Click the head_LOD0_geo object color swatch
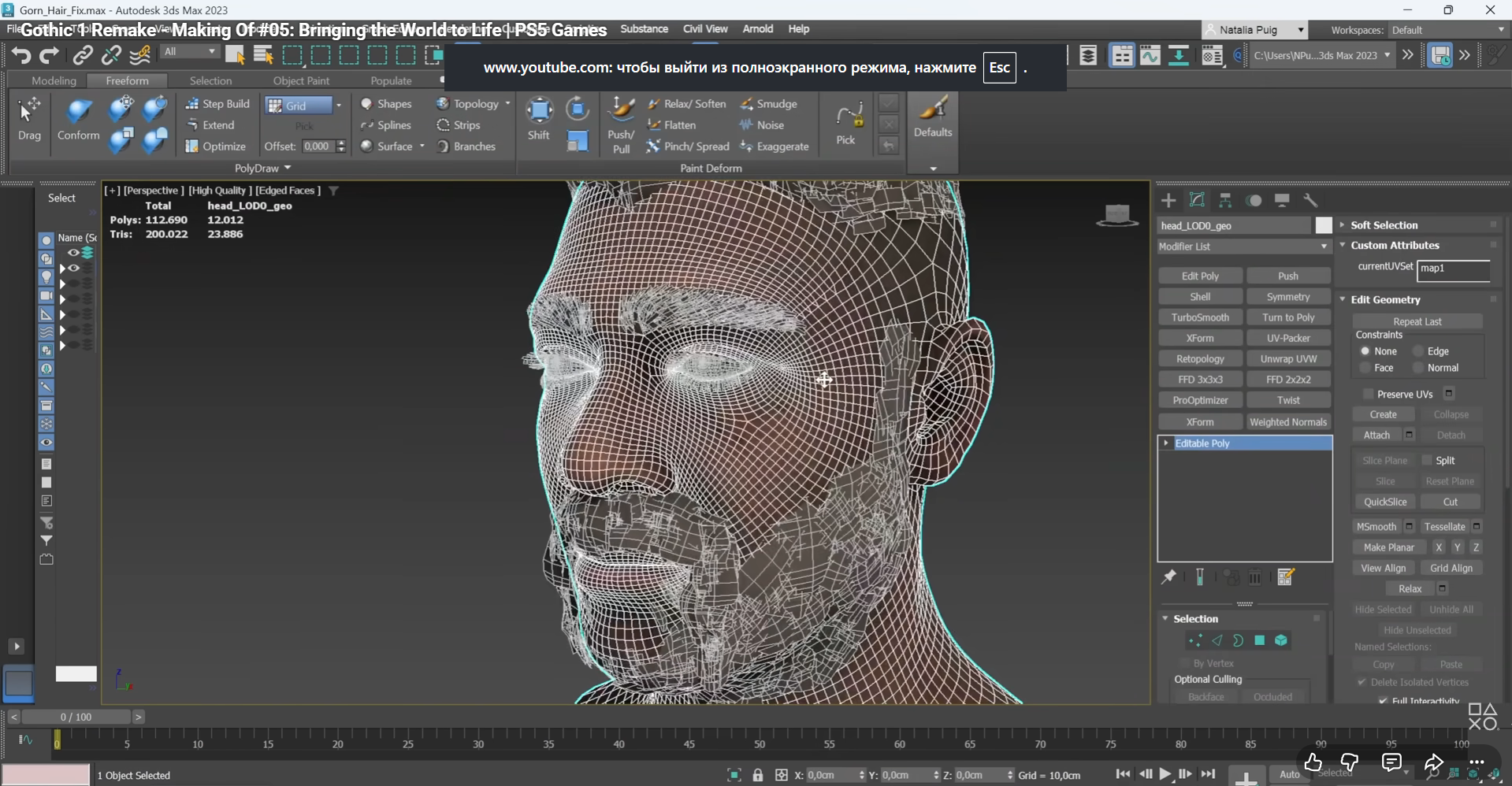 coord(1324,225)
